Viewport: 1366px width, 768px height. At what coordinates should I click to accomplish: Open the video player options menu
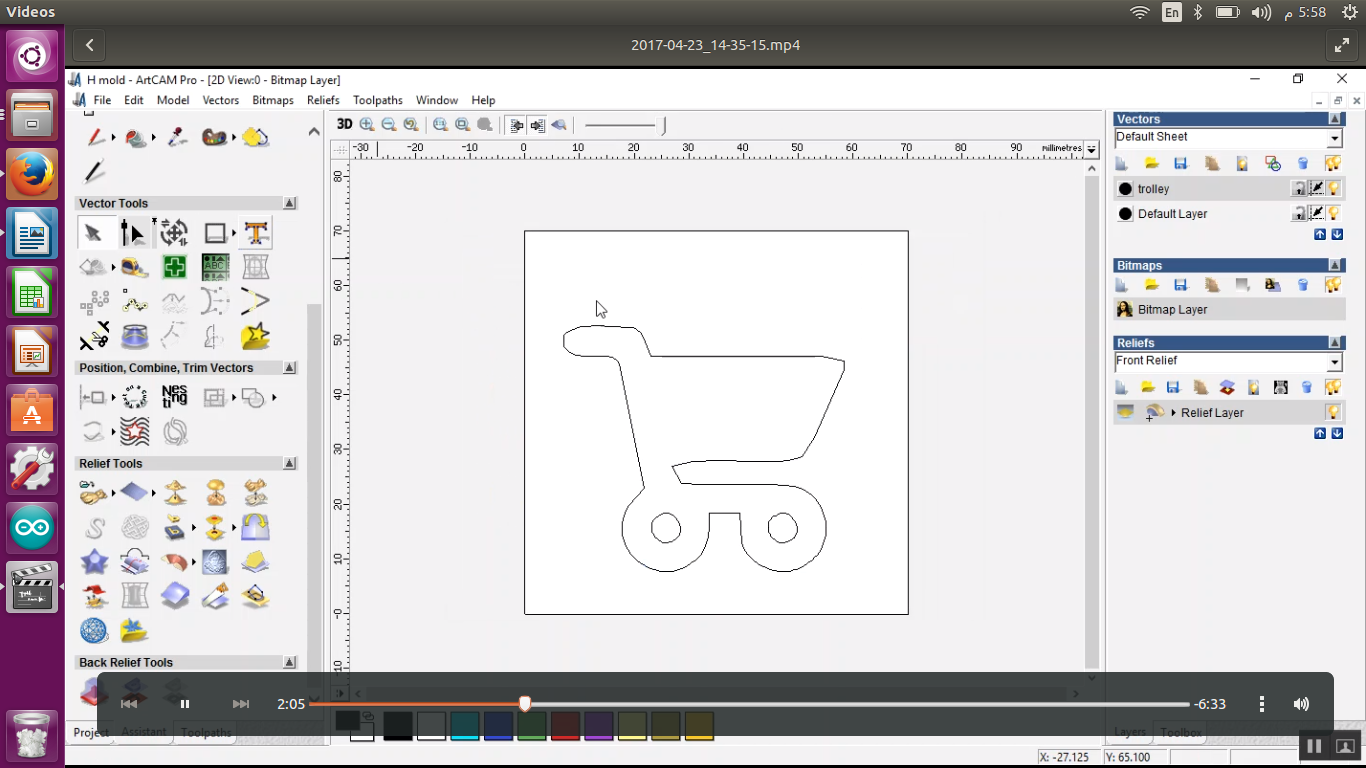(x=1262, y=704)
